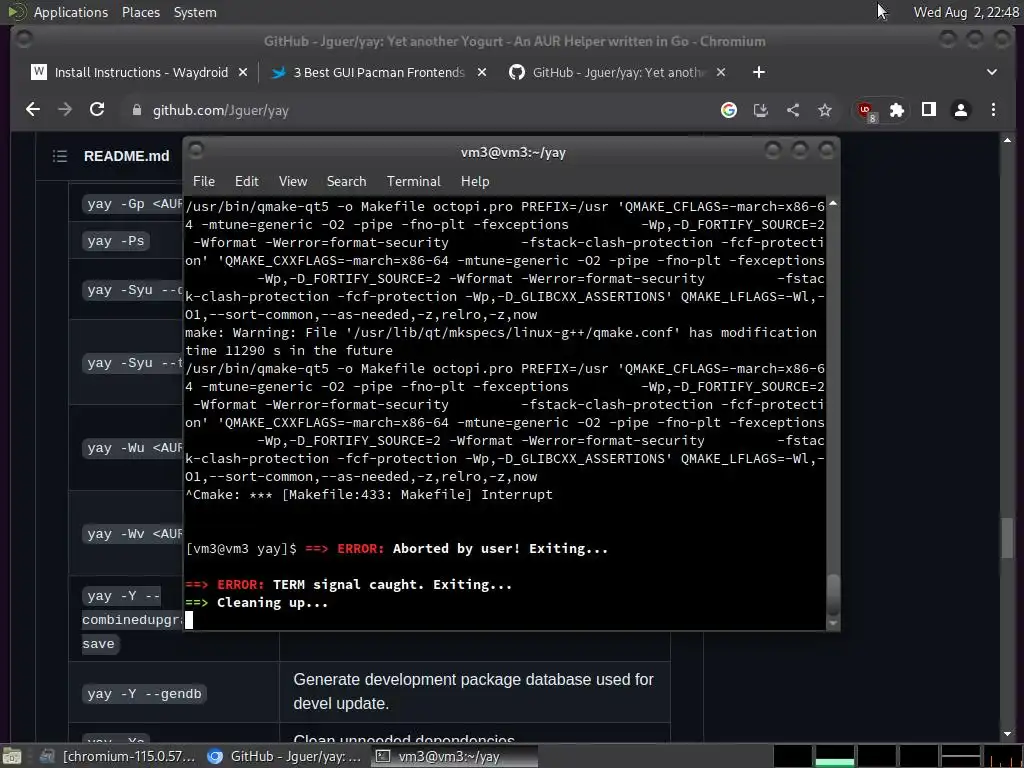The height and width of the screenshot is (768, 1024).
Task: Click the terminal scrollbar thumb
Action: (x=833, y=595)
